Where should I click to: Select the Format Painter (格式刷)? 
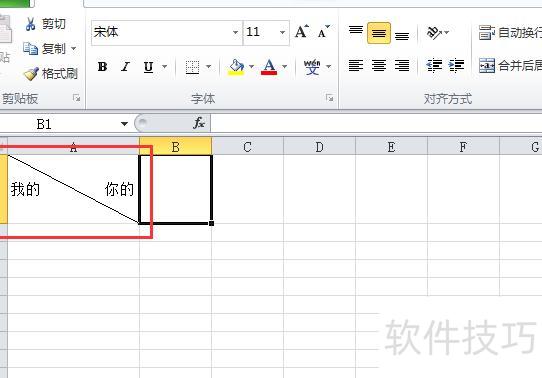point(50,74)
